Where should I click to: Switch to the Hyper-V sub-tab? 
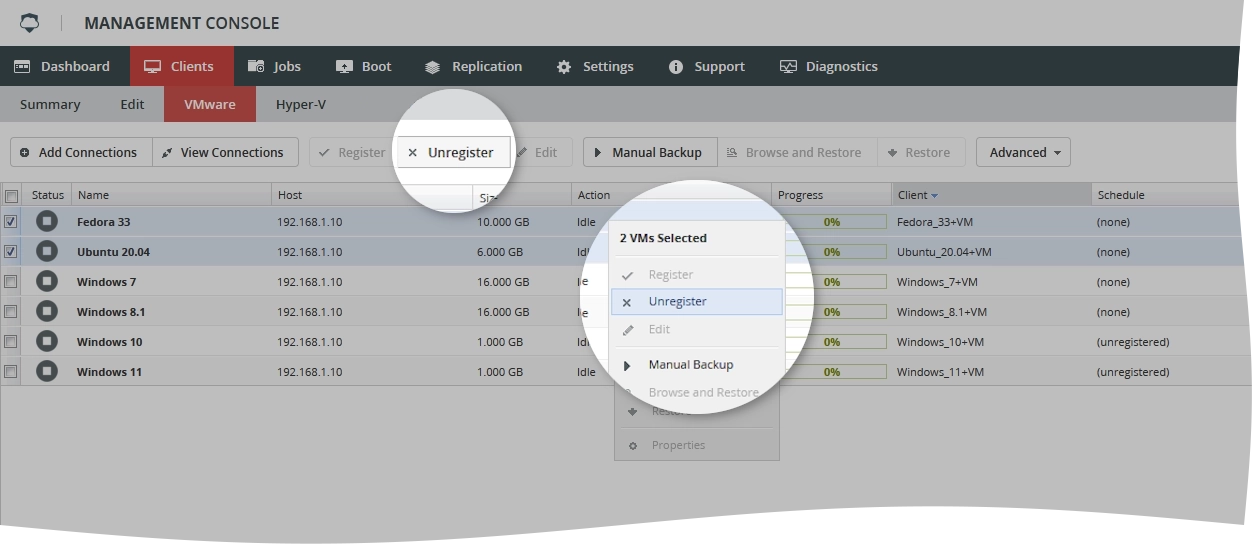point(301,104)
